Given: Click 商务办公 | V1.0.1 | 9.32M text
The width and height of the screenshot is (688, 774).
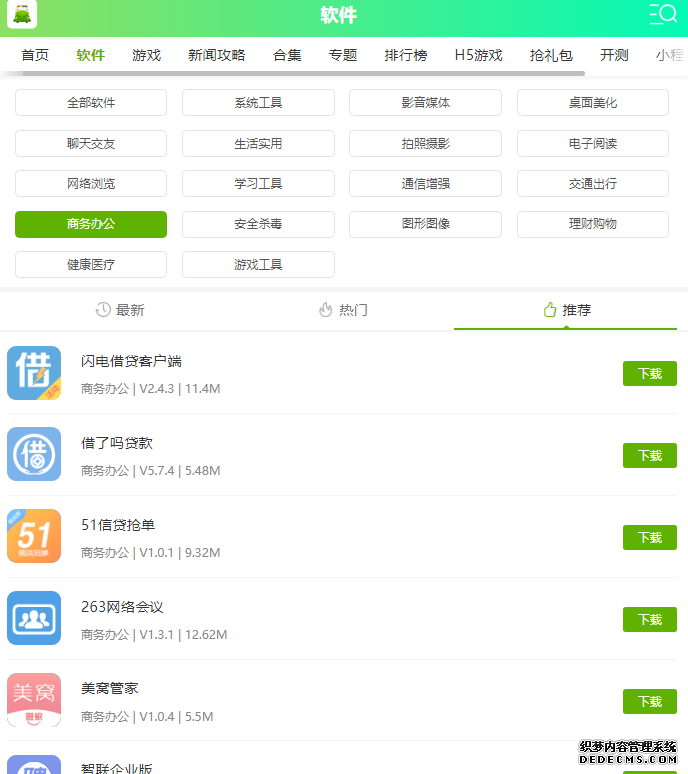Looking at the screenshot, I should pyautogui.click(x=151, y=553).
